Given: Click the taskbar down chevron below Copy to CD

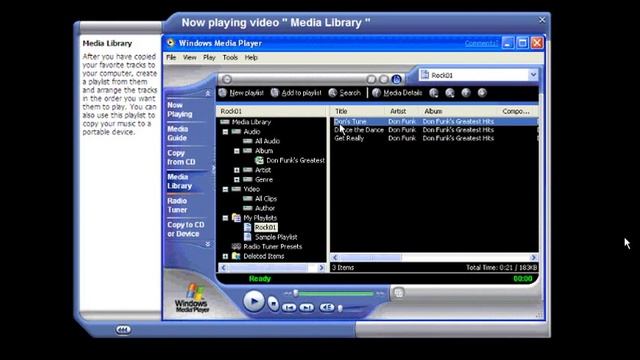Looking at the screenshot, I should 207,244.
